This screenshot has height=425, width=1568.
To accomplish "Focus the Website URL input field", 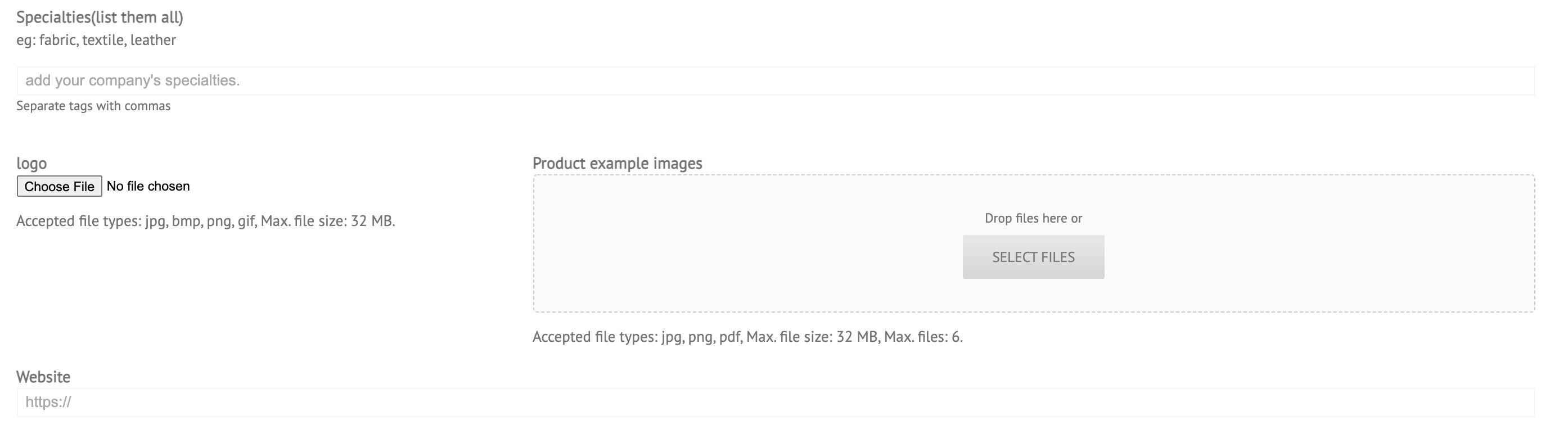I will pos(776,403).
